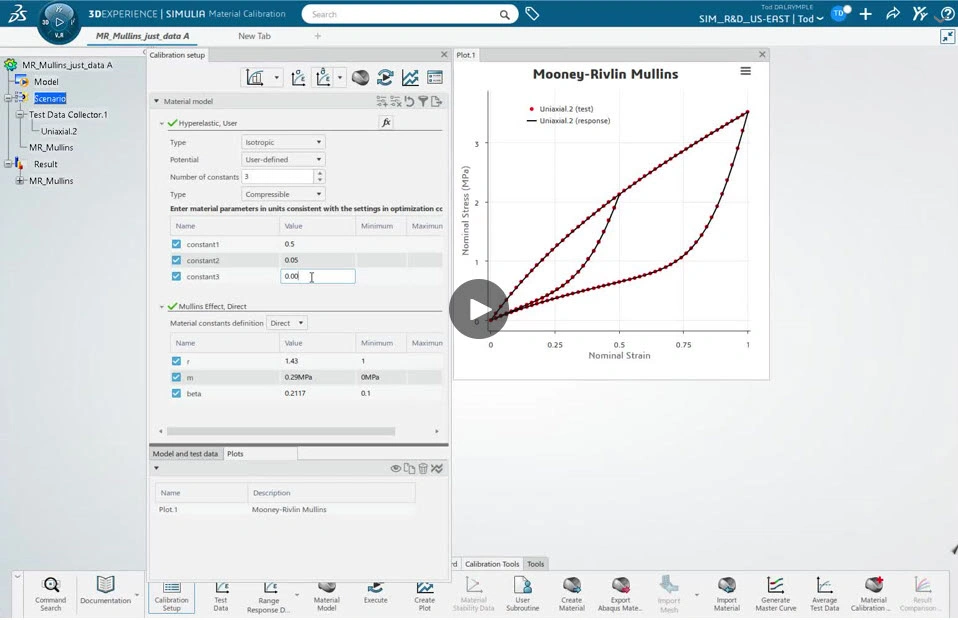Toggle the beta parameter checkbox
This screenshot has height=620, width=958.
coord(176,393)
